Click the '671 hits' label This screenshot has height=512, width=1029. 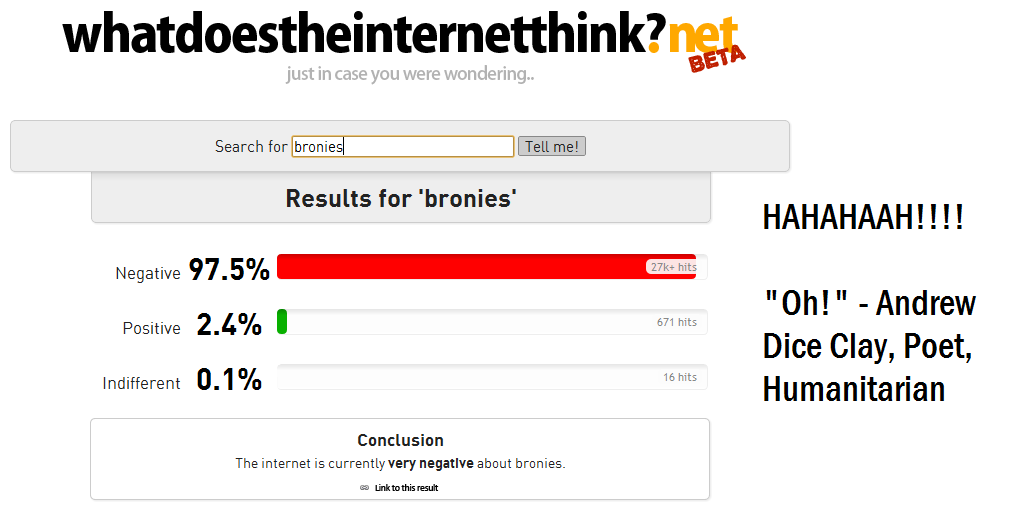677,322
